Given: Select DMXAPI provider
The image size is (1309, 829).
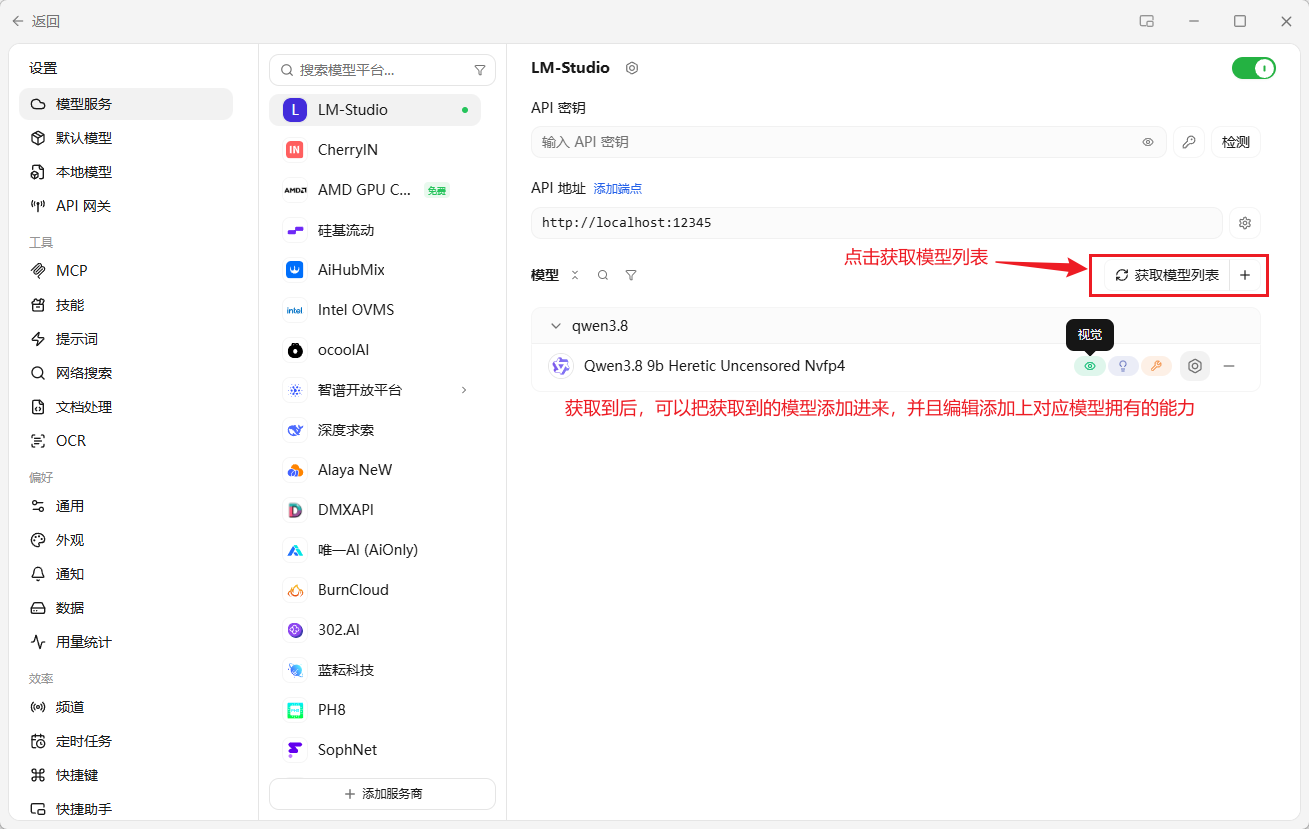Looking at the screenshot, I should pos(375,510).
